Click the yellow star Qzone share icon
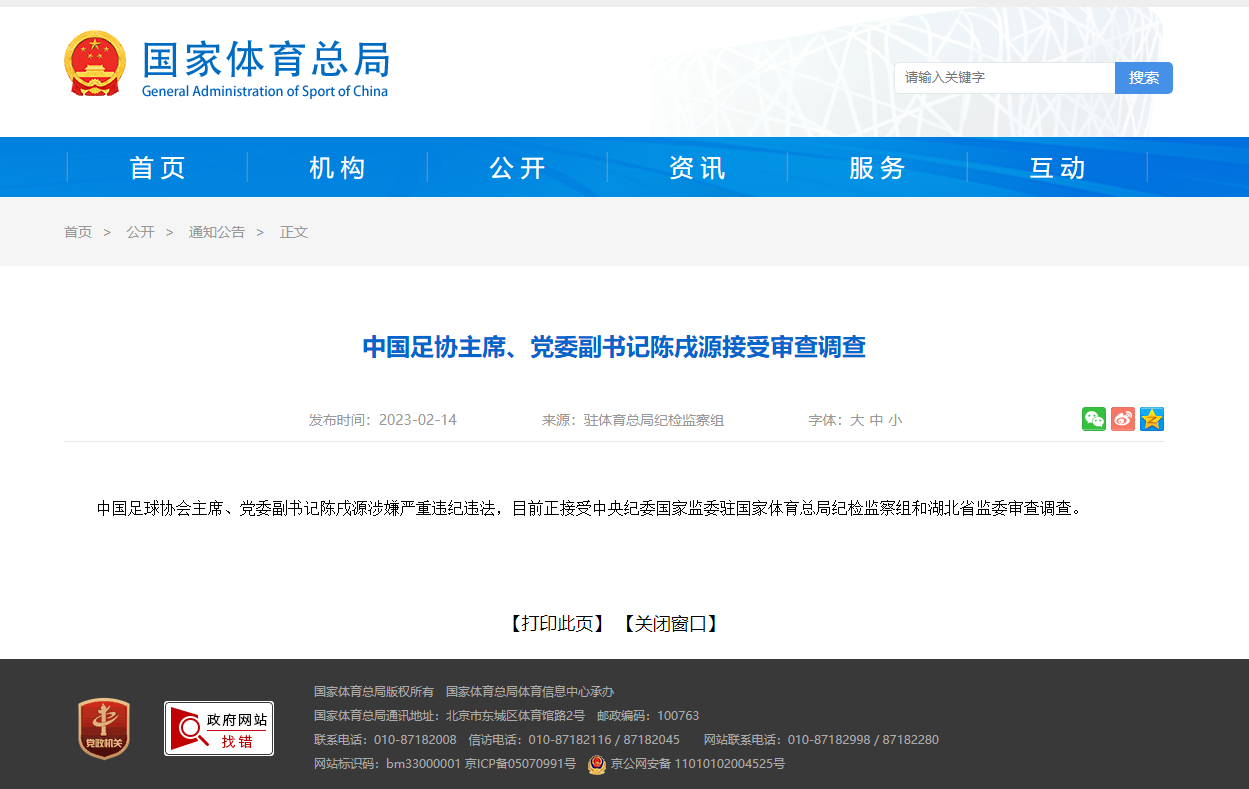 click(1152, 419)
